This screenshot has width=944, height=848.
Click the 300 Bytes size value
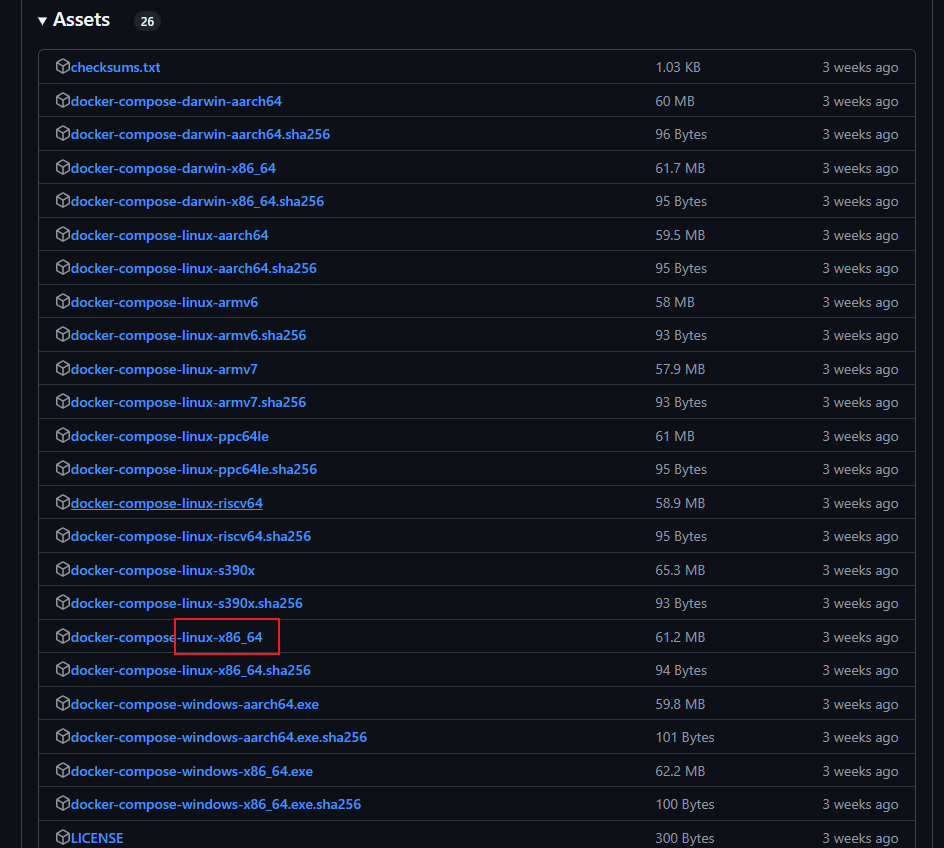(685, 838)
